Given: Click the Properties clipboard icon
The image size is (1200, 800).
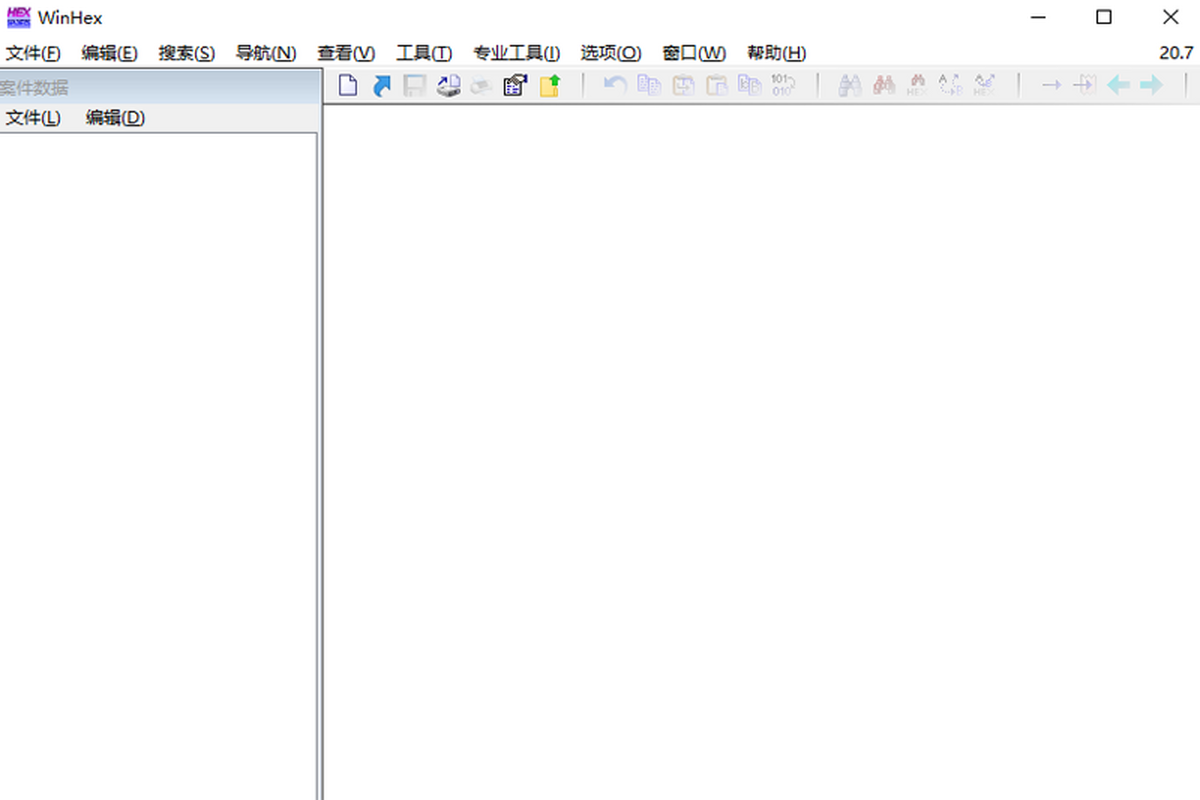Looking at the screenshot, I should coord(515,86).
